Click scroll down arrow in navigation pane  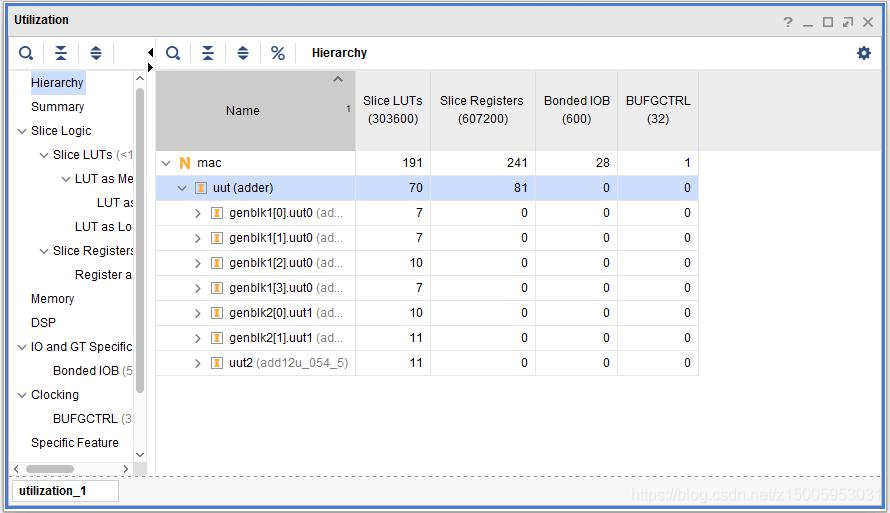[x=140, y=455]
